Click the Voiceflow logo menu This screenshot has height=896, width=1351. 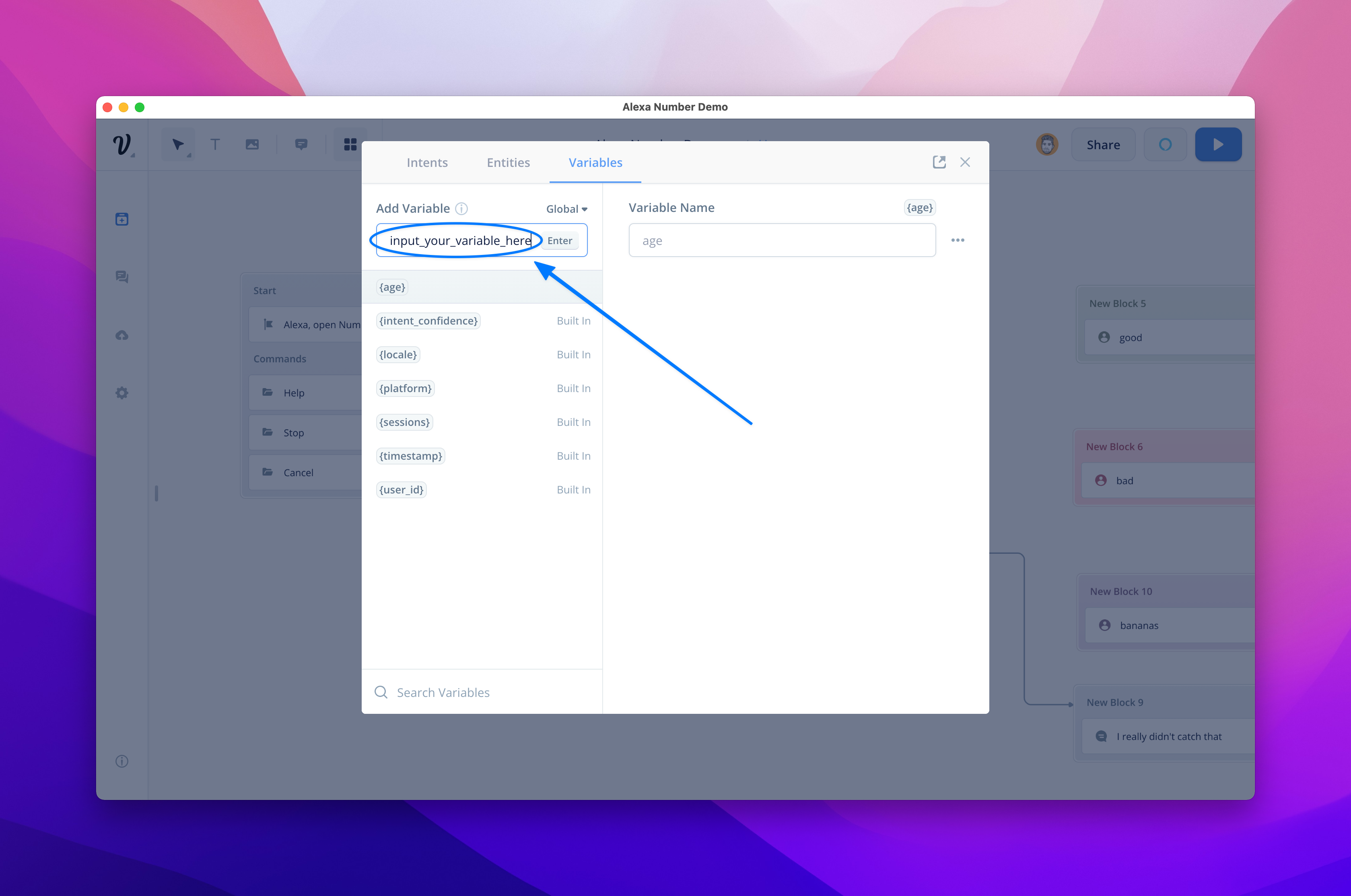pos(122,144)
